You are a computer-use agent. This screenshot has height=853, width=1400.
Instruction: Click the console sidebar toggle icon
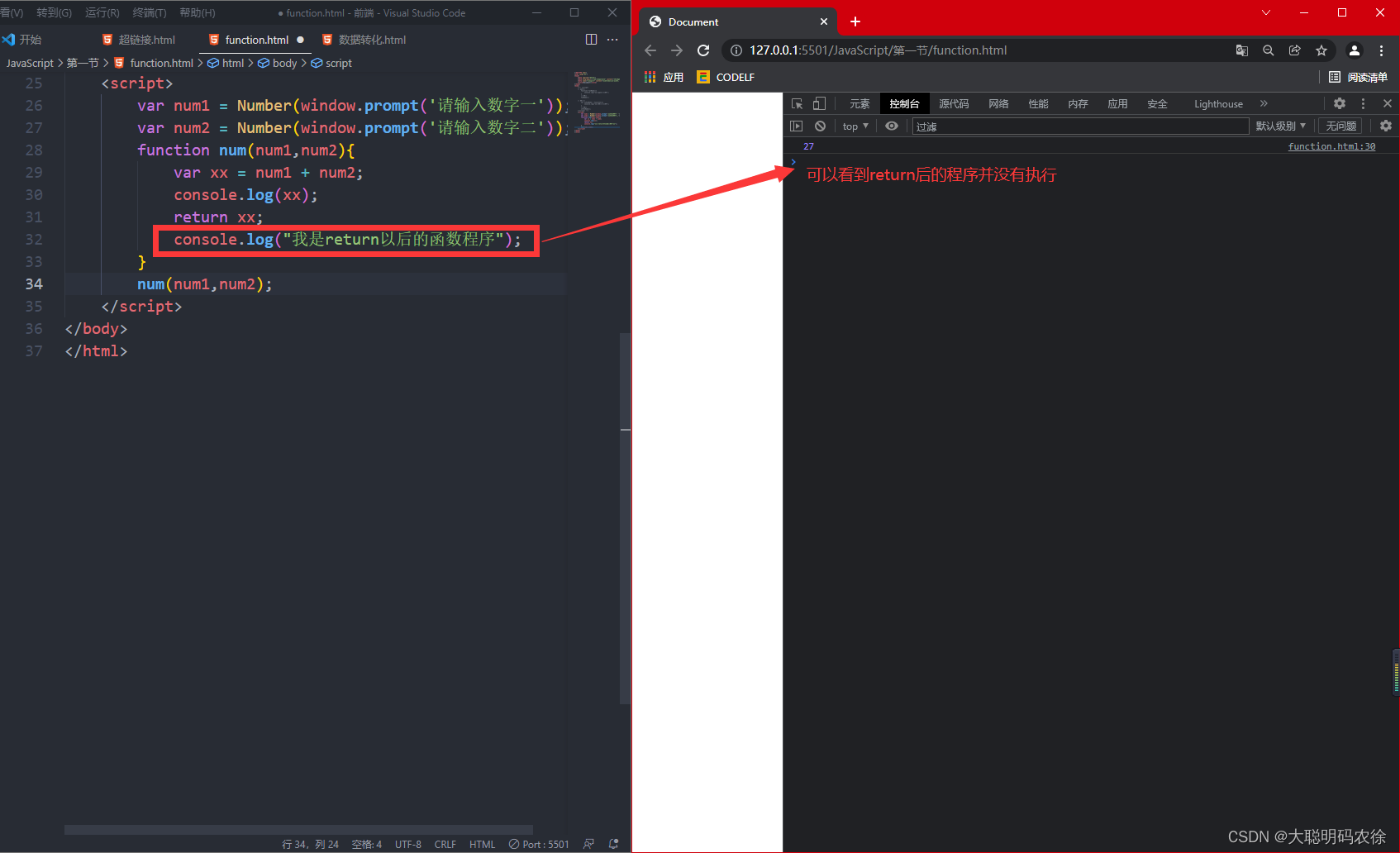(796, 126)
